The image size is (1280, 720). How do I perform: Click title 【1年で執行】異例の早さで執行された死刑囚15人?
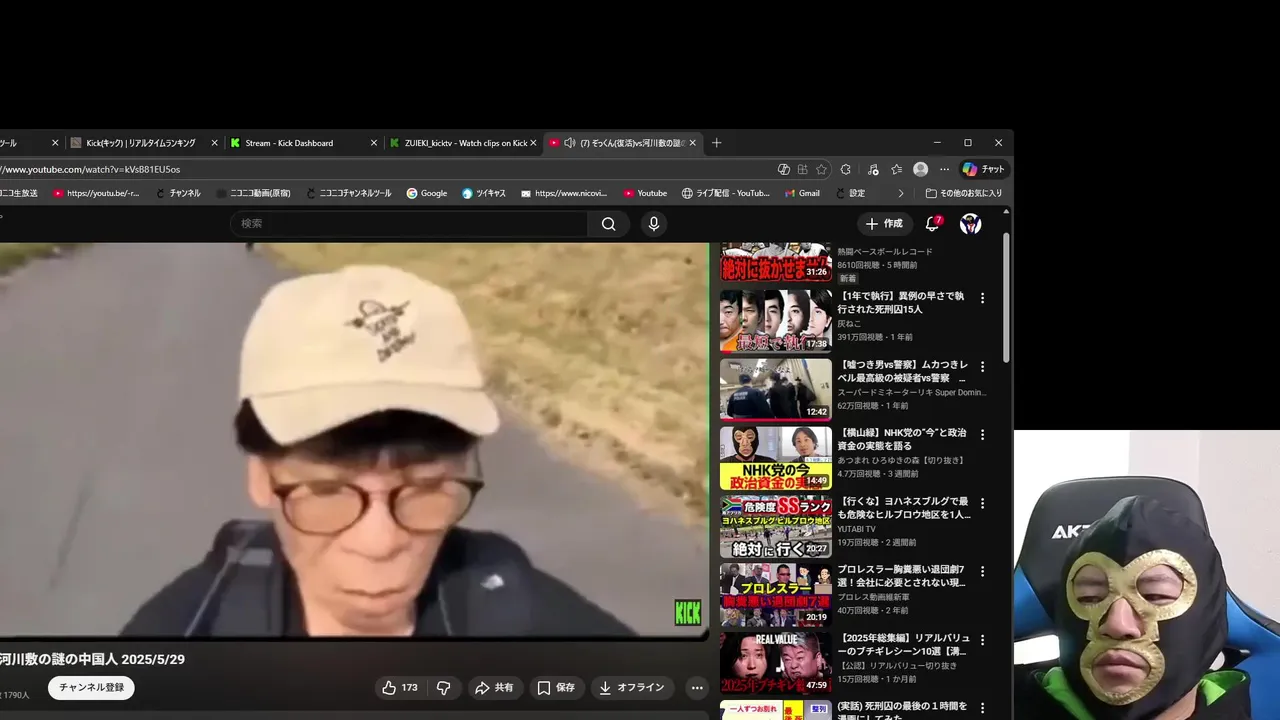coord(901,303)
